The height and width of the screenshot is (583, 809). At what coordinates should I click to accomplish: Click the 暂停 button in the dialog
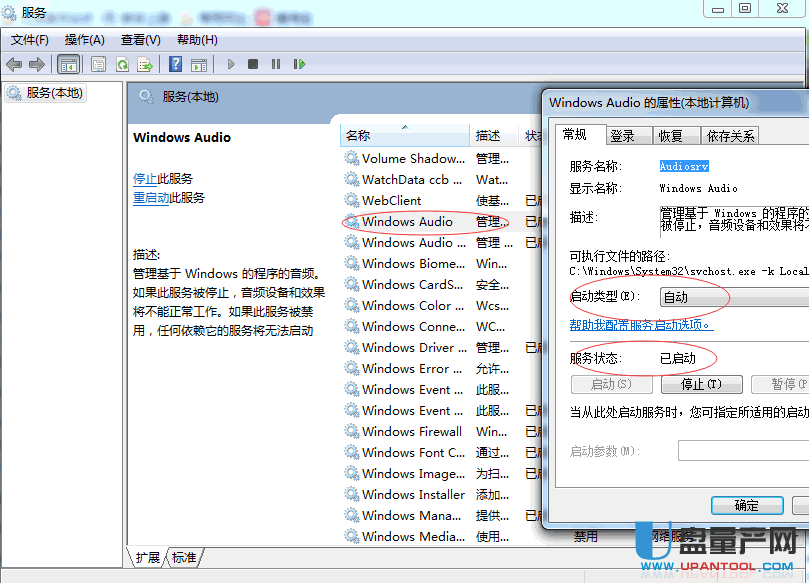pyautogui.click(x=780, y=384)
